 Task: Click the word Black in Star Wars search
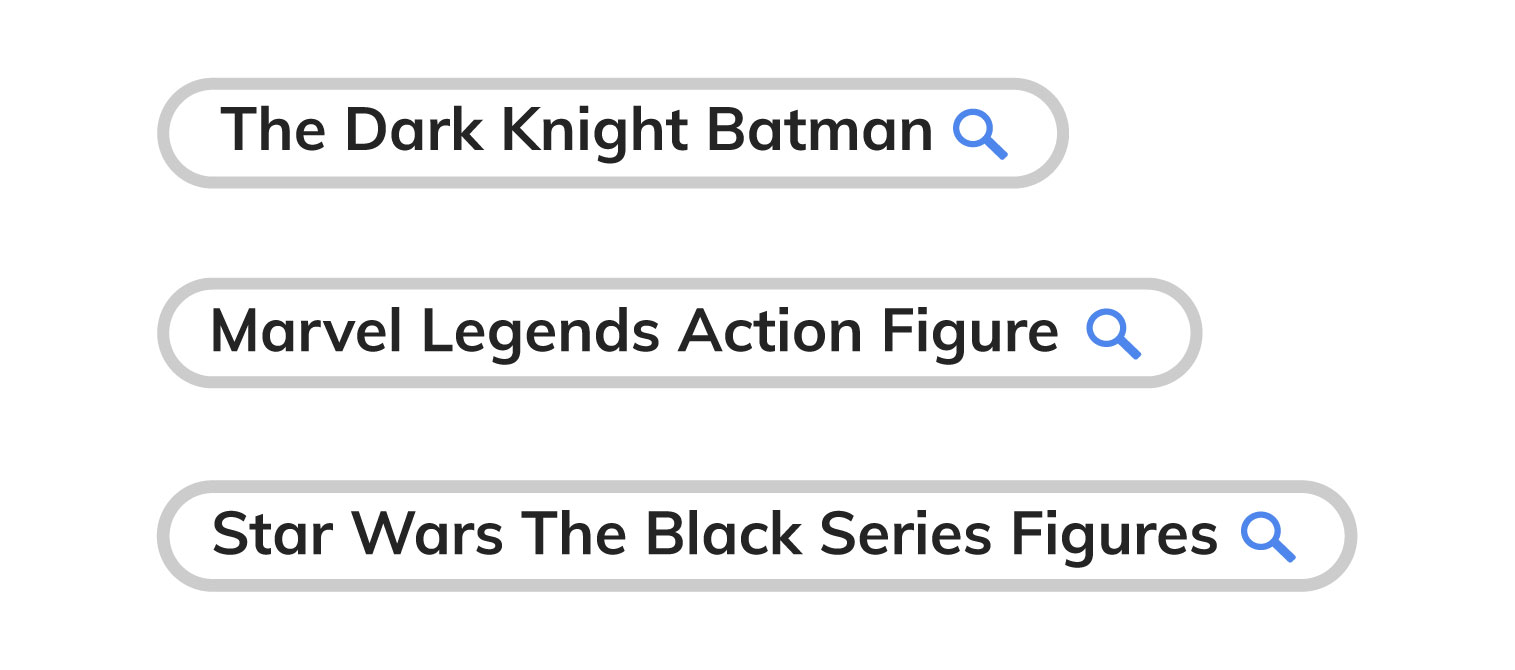click(723, 535)
